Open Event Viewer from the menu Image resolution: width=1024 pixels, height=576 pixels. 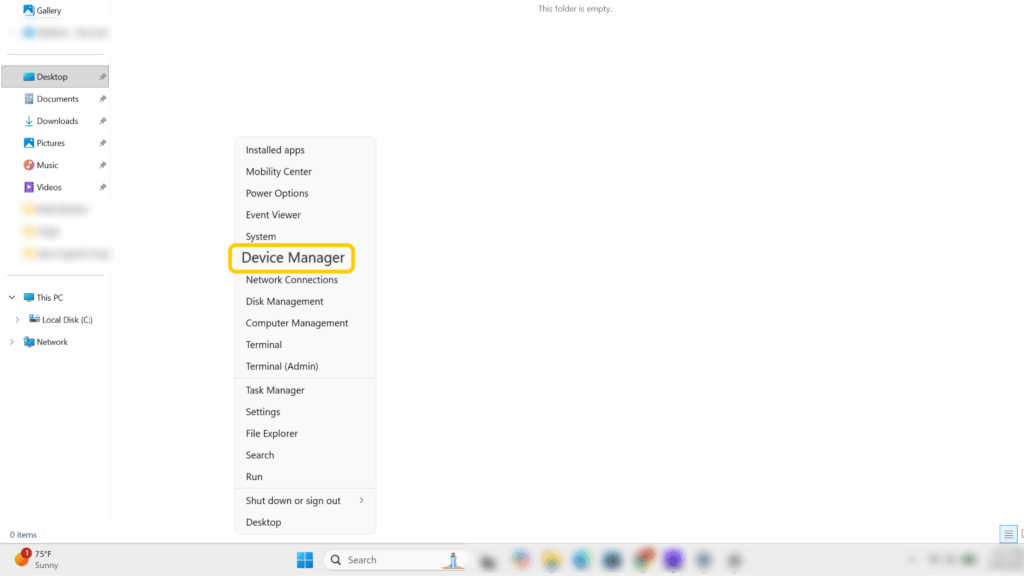click(x=273, y=214)
